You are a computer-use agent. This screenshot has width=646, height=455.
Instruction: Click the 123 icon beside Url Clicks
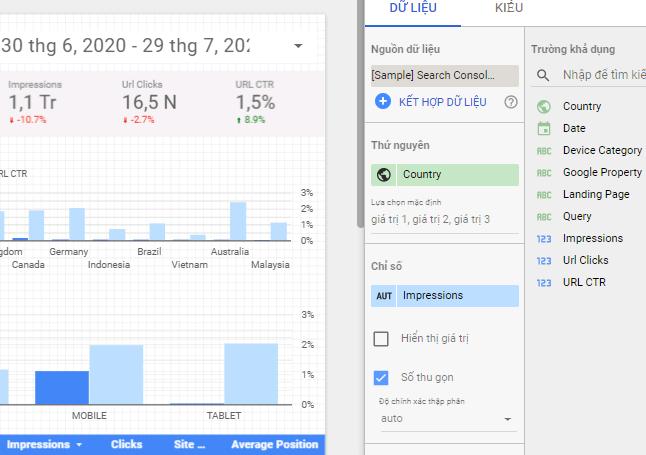pyautogui.click(x=544, y=261)
